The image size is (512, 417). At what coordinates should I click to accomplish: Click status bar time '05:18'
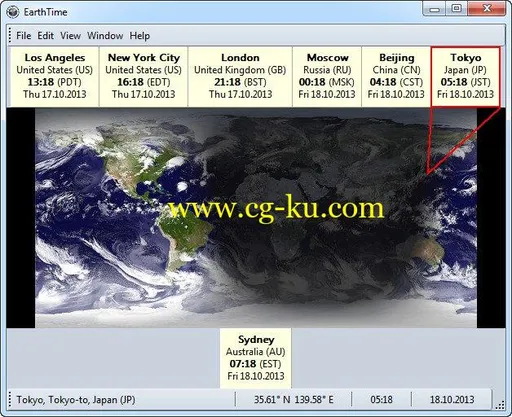[x=381, y=399]
